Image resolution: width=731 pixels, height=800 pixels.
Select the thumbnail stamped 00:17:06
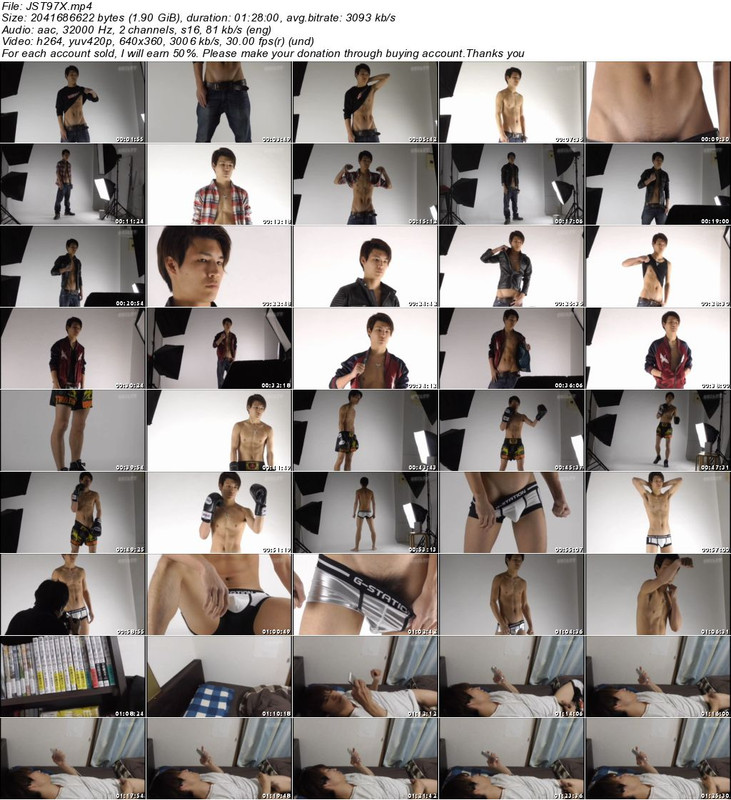511,184
